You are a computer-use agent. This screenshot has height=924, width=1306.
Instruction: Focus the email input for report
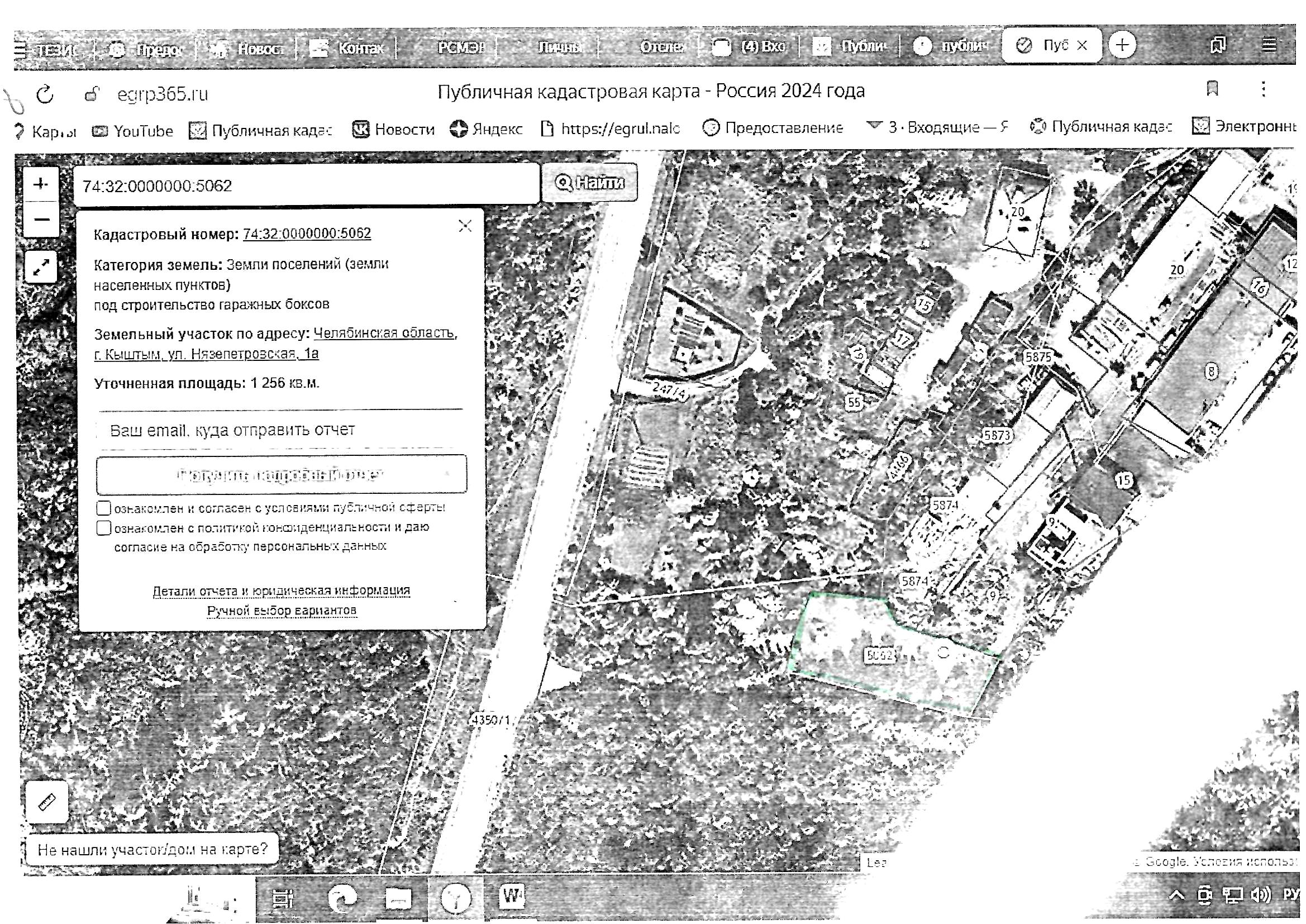282,430
